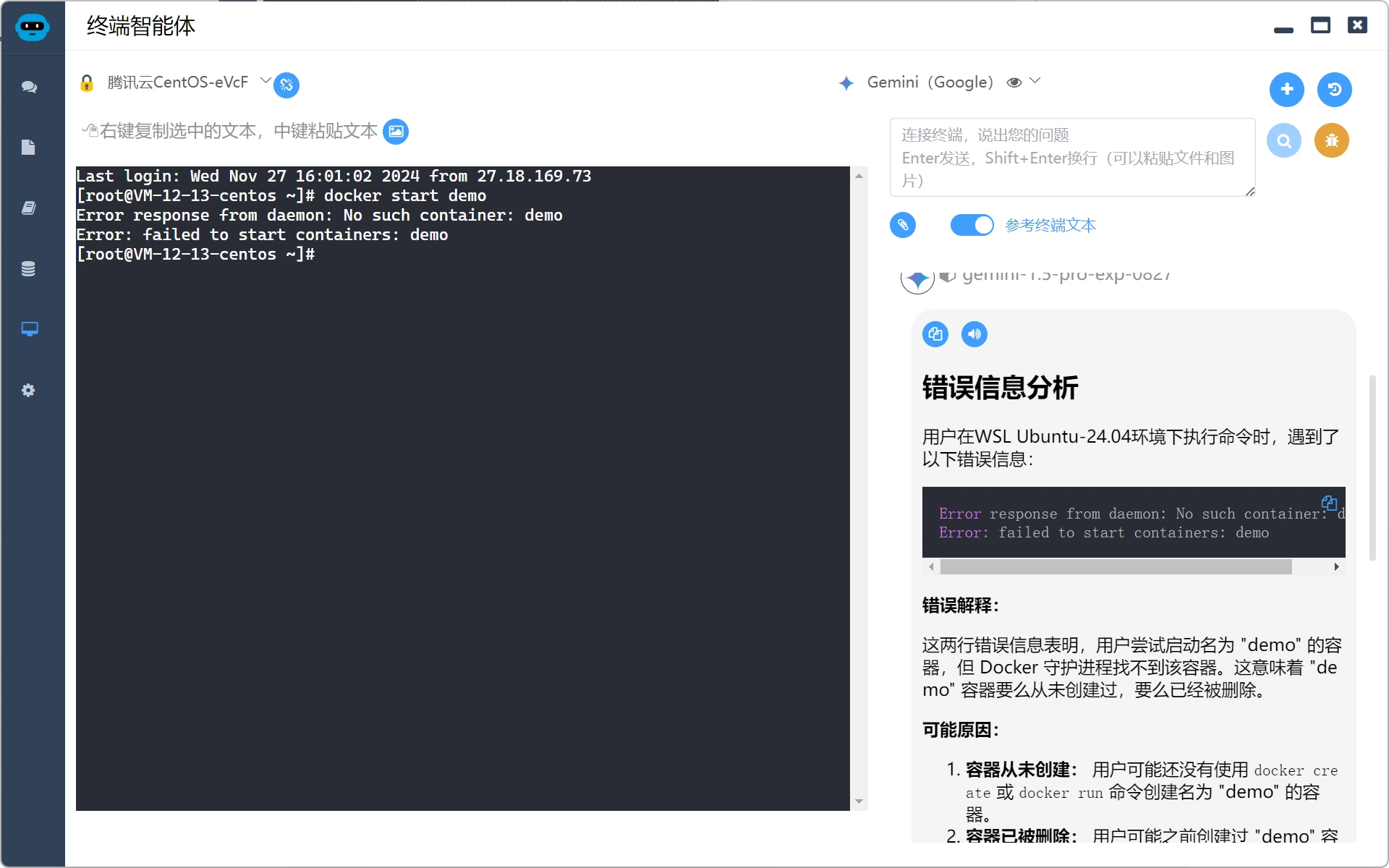Click the paperclip attachment button

(x=903, y=225)
